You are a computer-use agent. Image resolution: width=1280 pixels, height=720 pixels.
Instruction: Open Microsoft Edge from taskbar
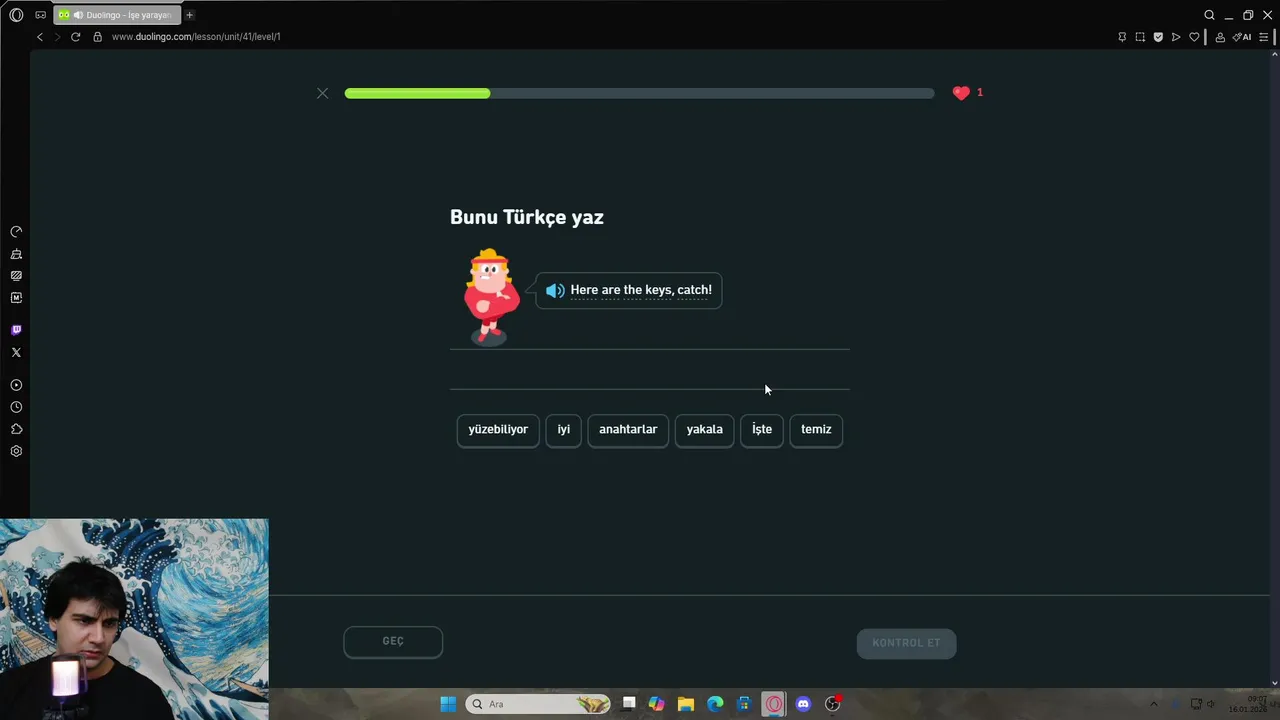tap(715, 704)
